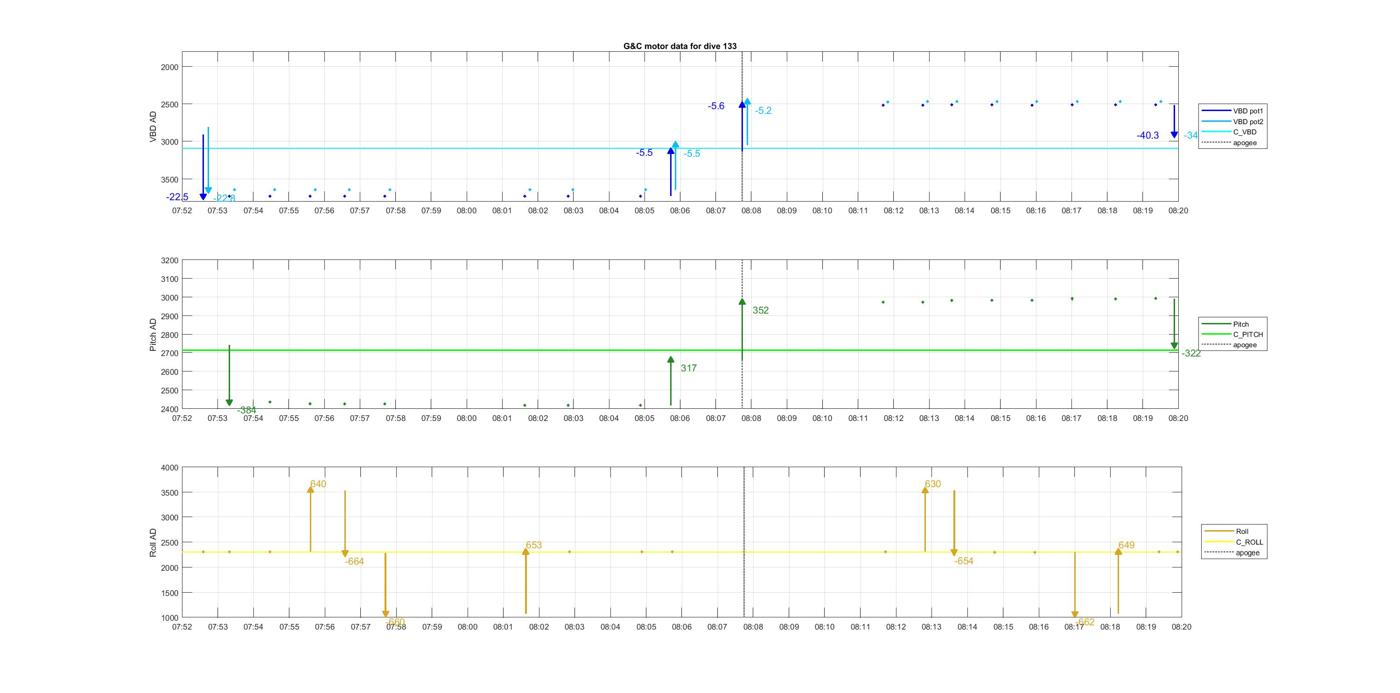Click the cyan VBD arrow labeled -5.2

coord(747,122)
